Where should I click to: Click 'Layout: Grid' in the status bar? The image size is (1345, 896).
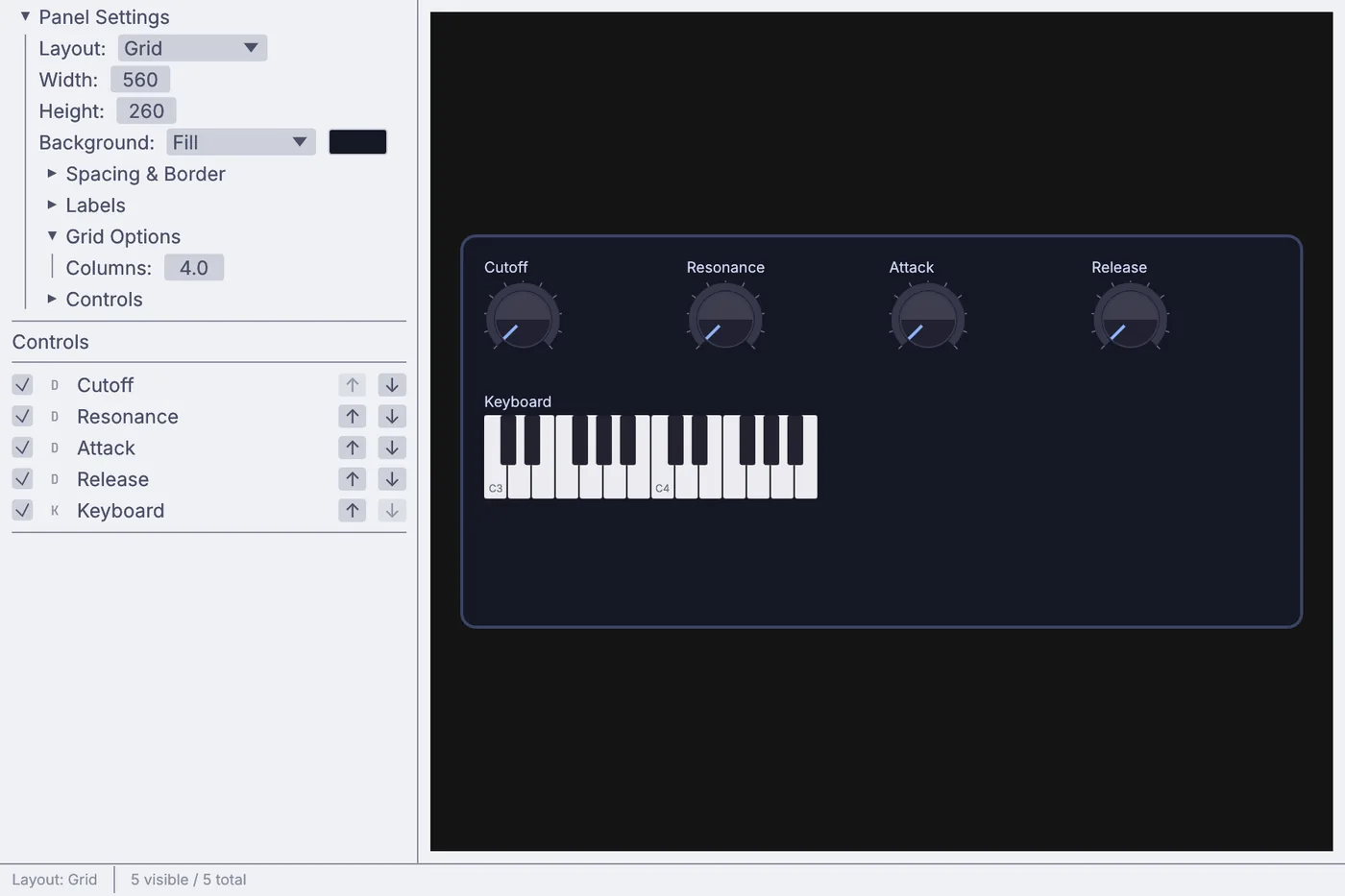(x=55, y=880)
